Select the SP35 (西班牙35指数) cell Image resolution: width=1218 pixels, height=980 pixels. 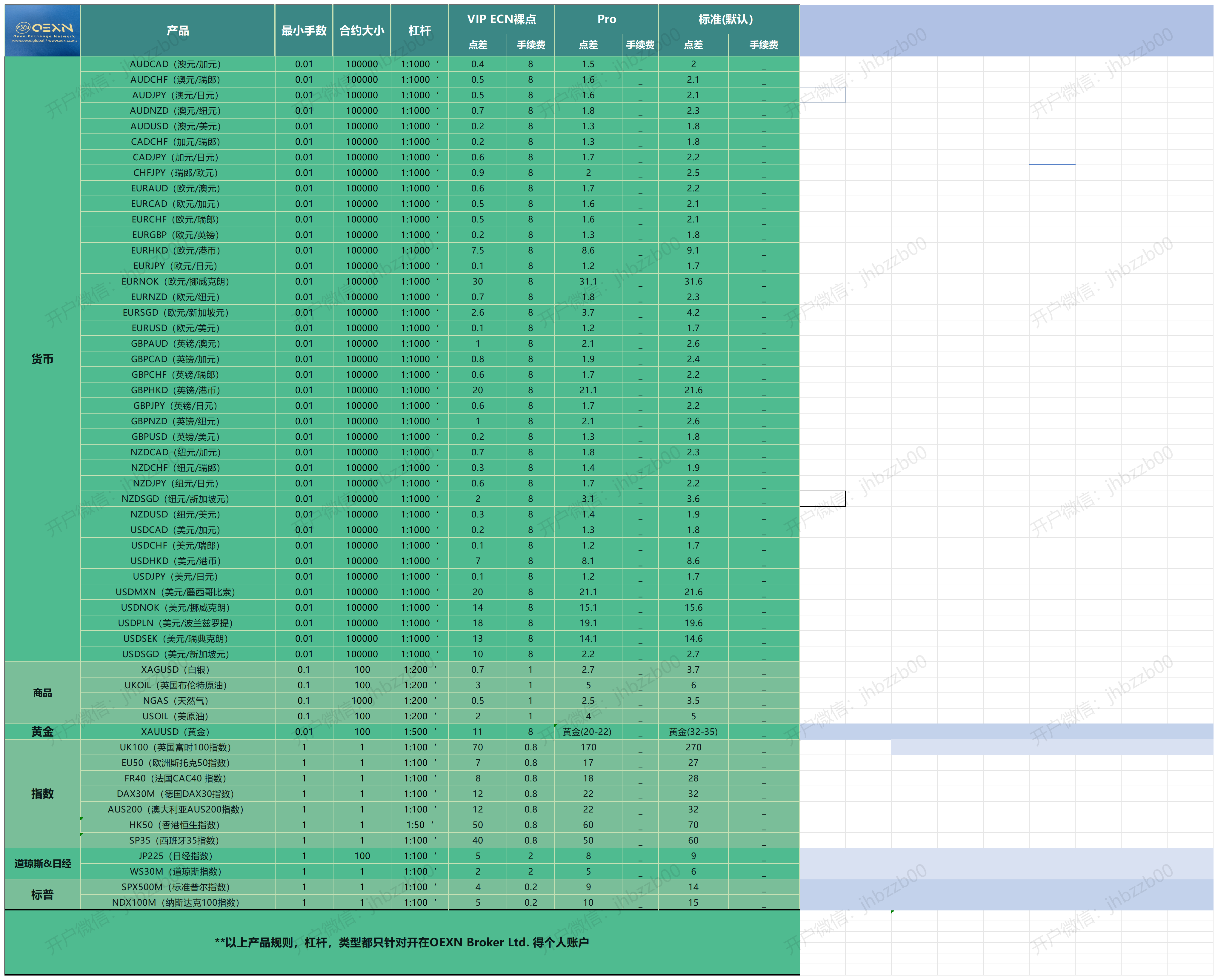[177, 840]
